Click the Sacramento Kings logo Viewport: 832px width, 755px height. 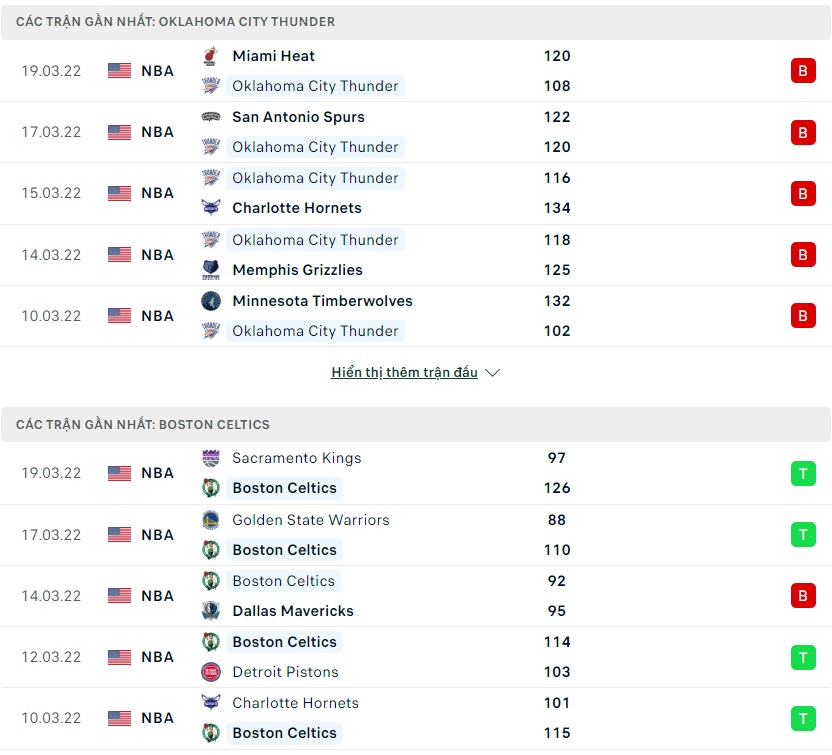pos(210,458)
